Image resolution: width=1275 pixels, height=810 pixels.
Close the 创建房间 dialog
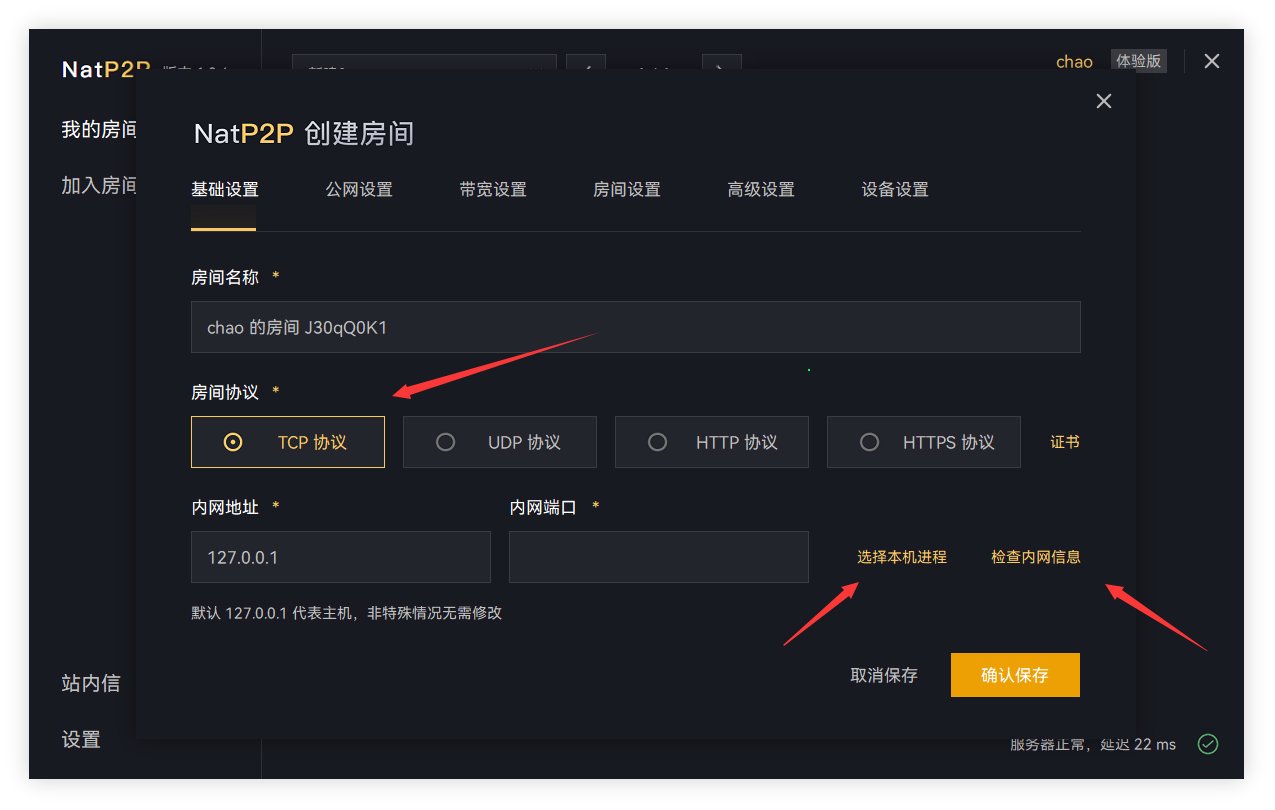pos(1104,101)
